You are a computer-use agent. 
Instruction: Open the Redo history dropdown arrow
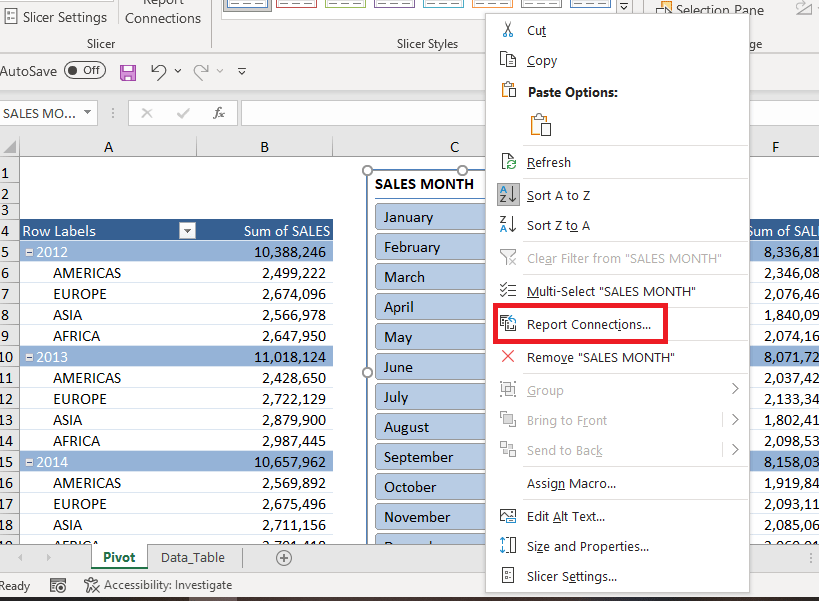pos(220,71)
